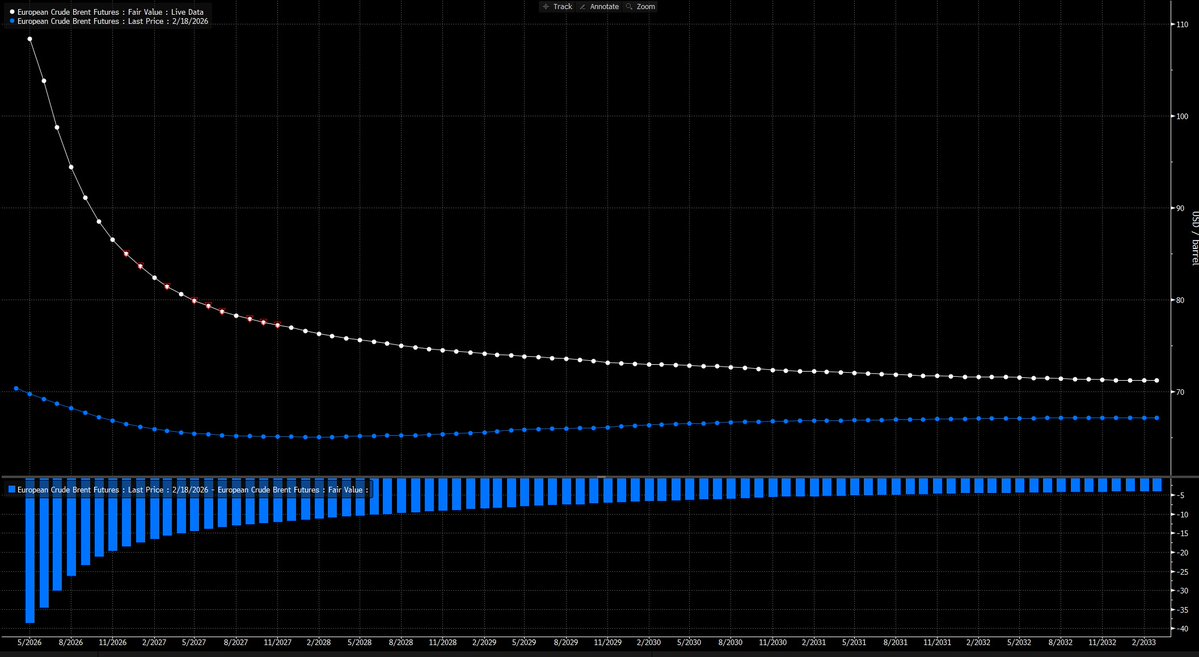Activate the Track crosshair tool
Screen dimensions: 1199x657
tap(557, 6)
